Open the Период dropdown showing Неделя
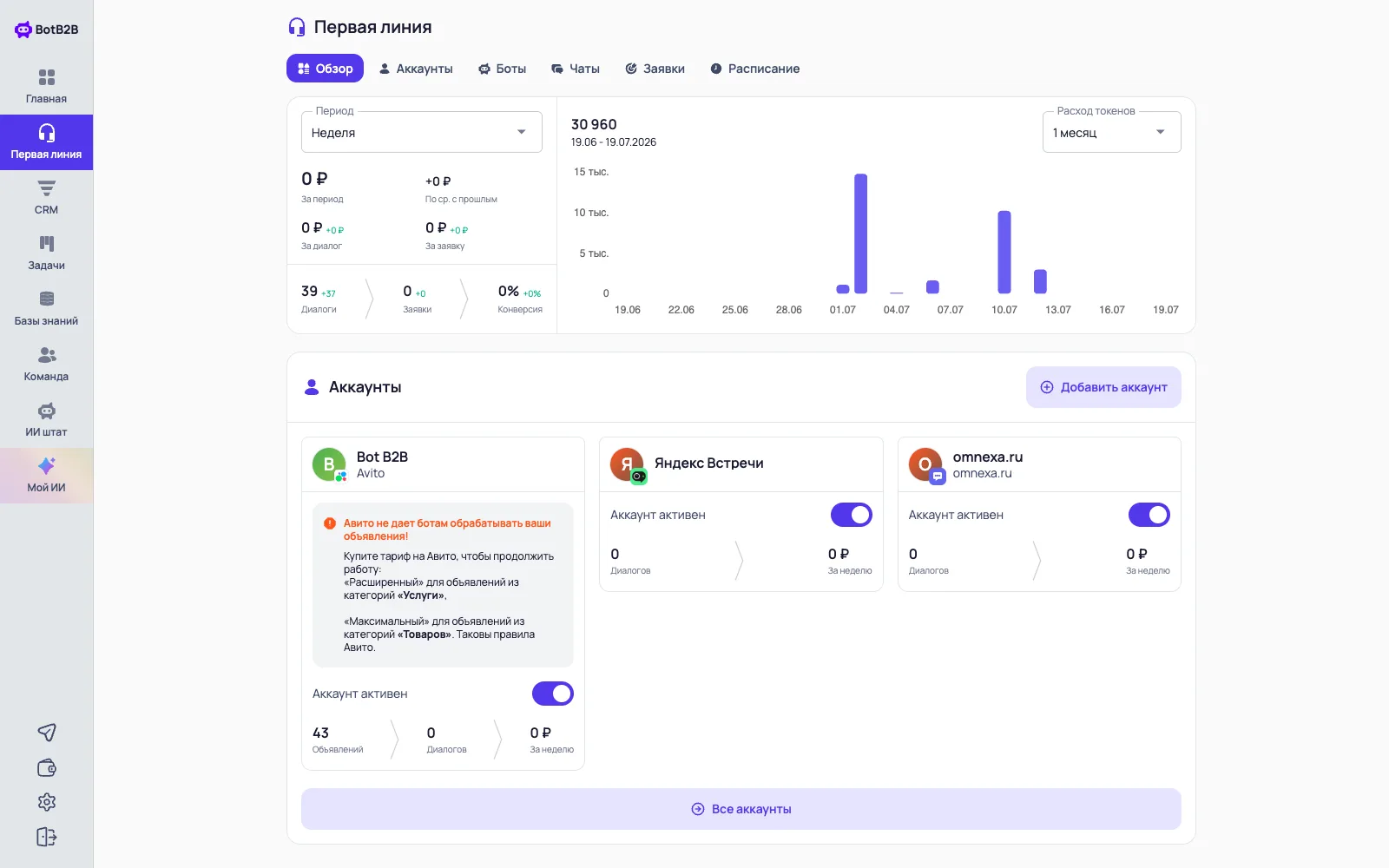The width and height of the screenshot is (1389, 868). click(x=422, y=132)
